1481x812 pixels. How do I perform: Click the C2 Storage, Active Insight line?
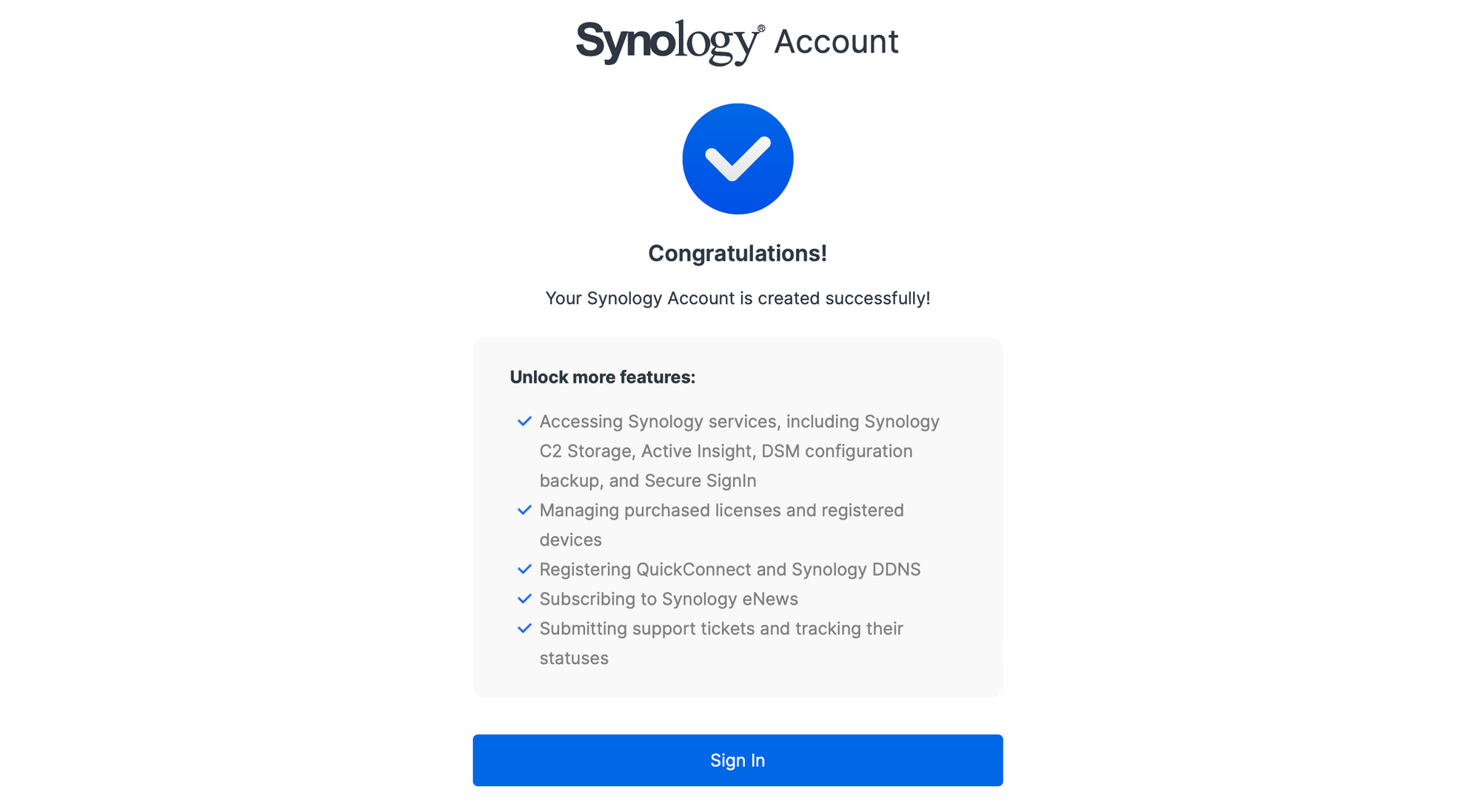[x=726, y=451]
